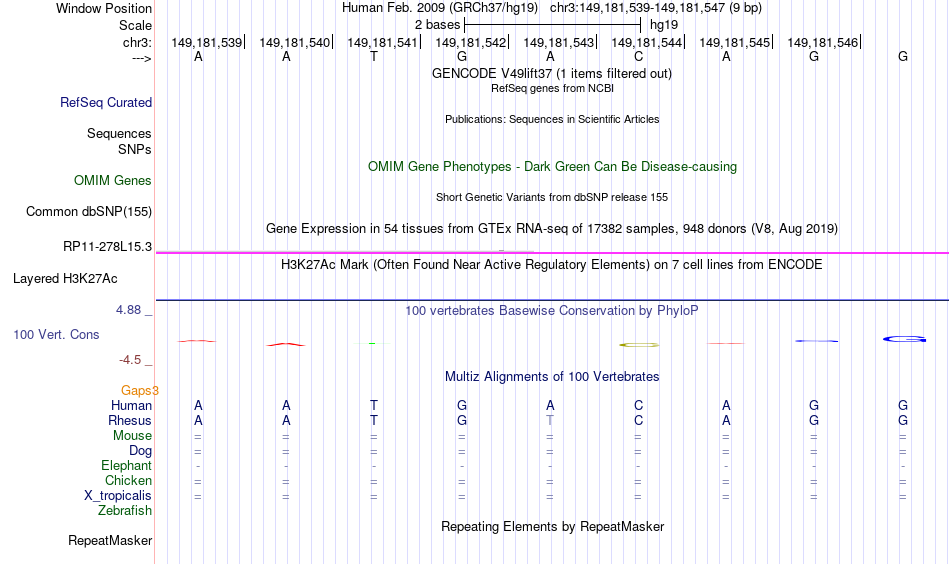Screen dimensions: 950x564
Task: Click the SNPs track label
Action: (135, 149)
